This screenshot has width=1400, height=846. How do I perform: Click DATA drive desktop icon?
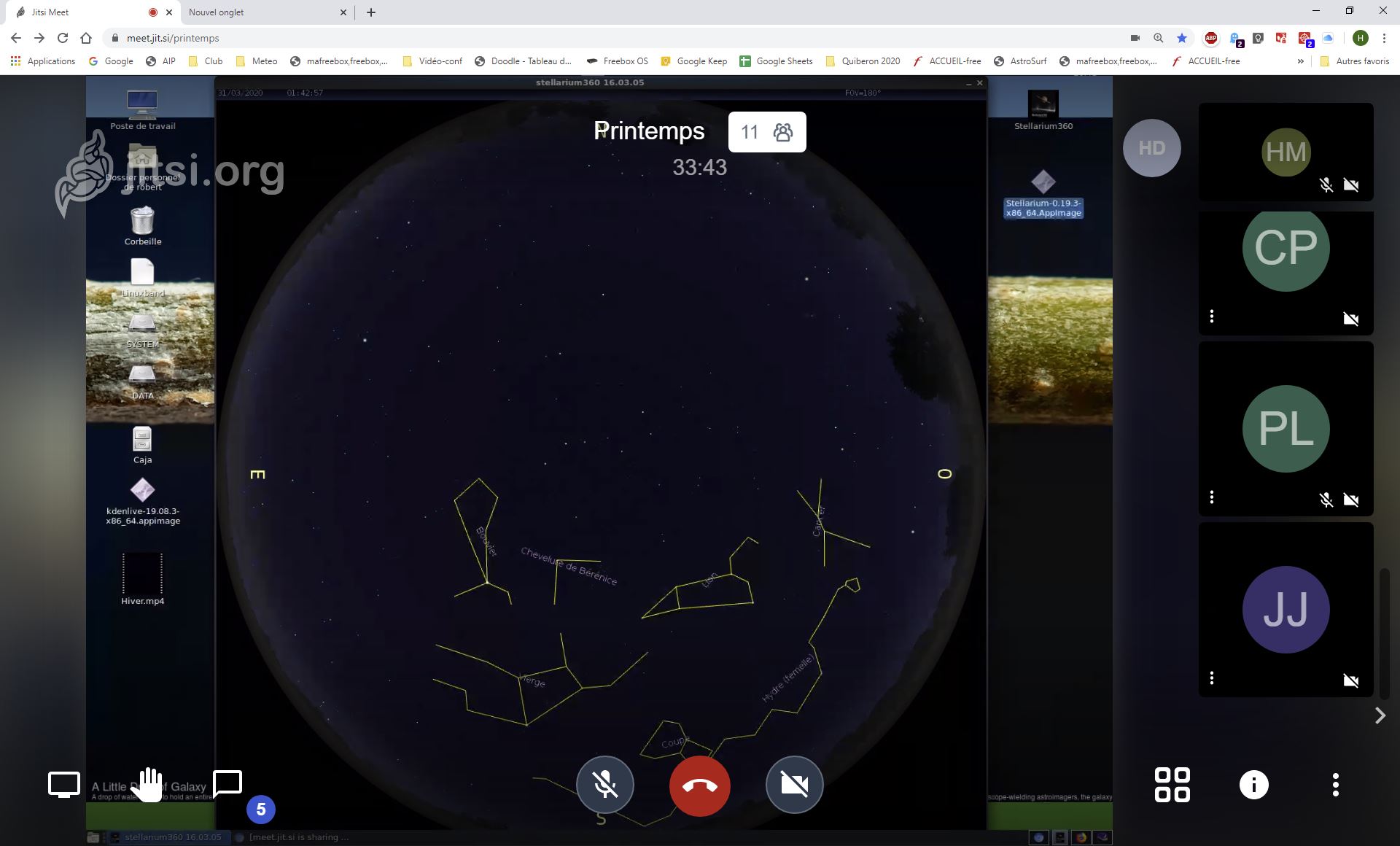point(142,382)
